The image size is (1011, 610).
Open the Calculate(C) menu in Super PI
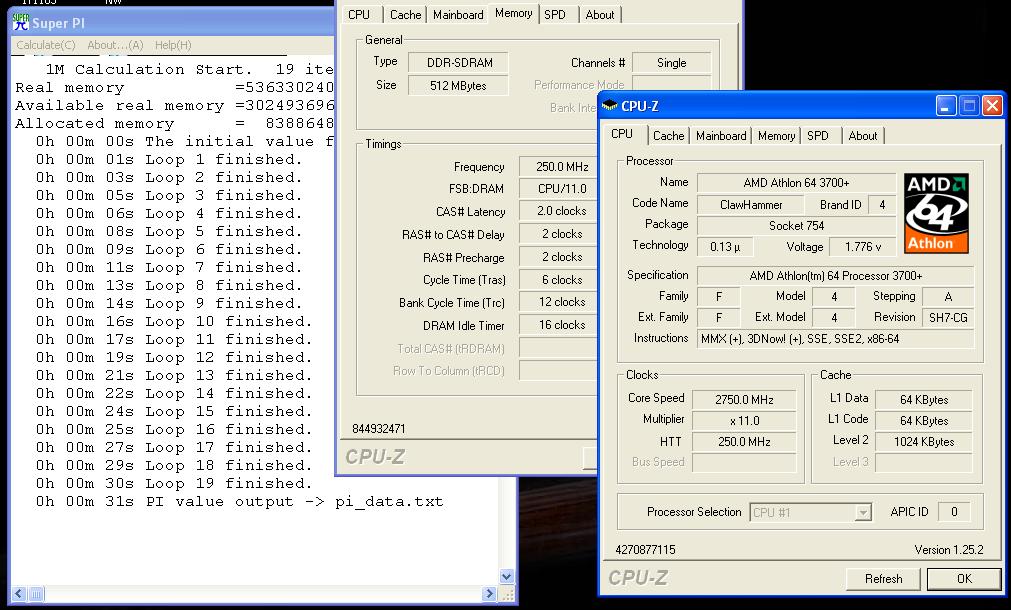[x=46, y=45]
